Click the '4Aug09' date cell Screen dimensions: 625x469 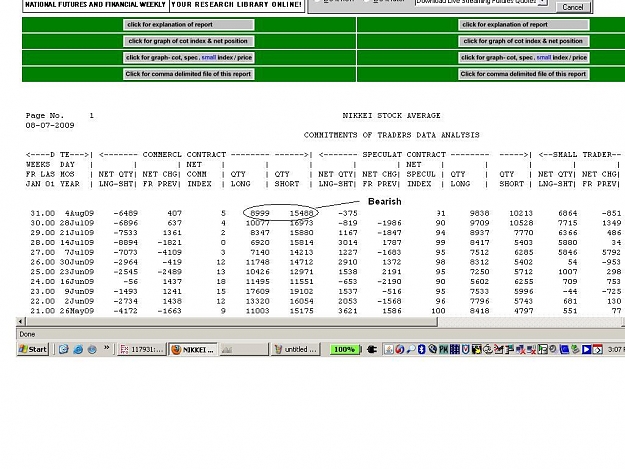(79, 214)
